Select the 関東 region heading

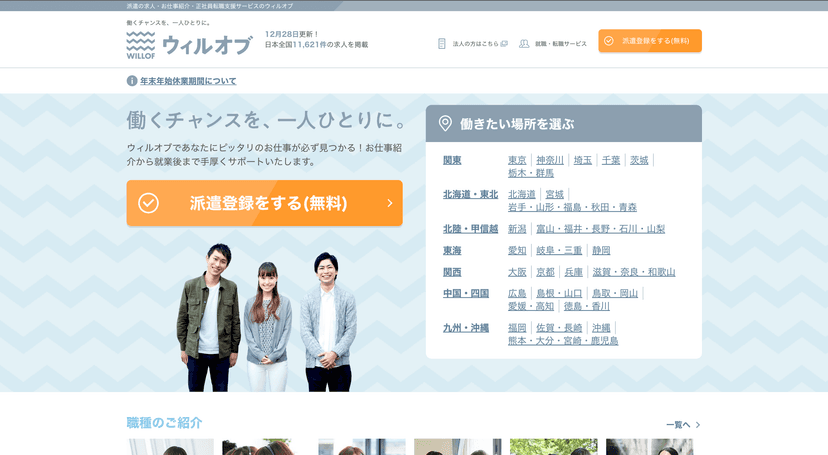coord(452,160)
